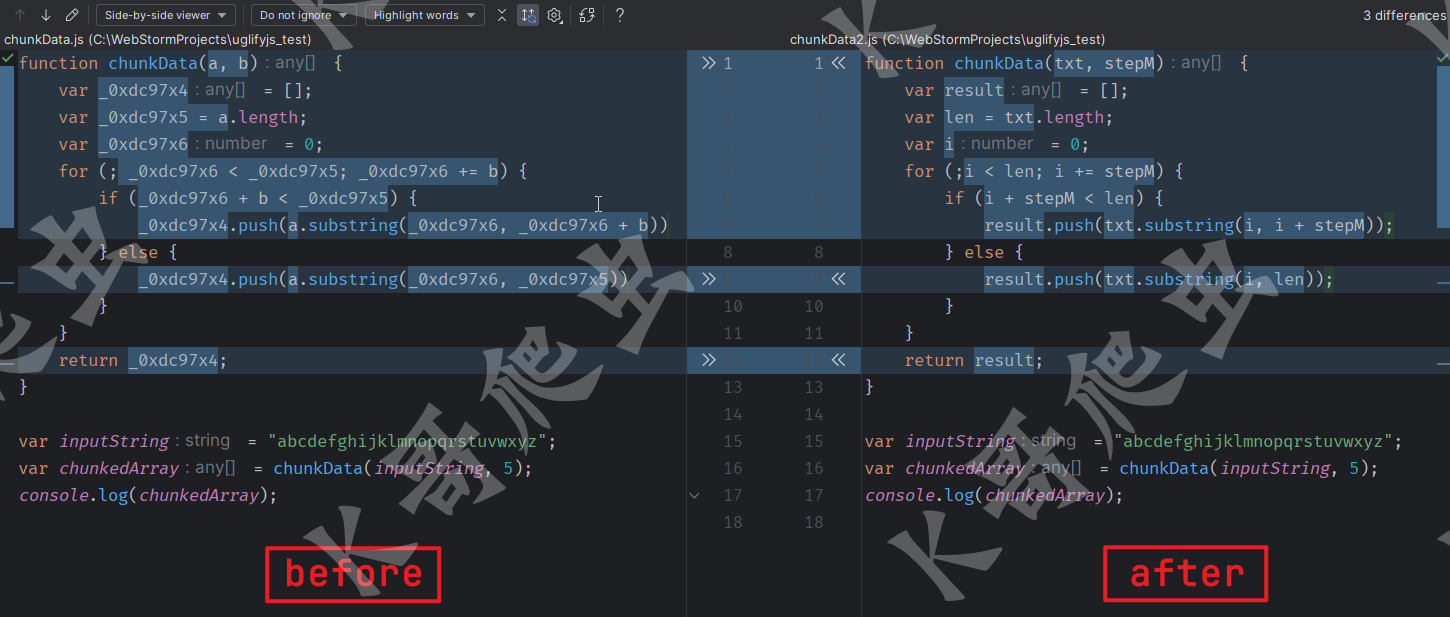This screenshot has width=1450, height=617.
Task: Open the diff settings gear
Action: coord(555,15)
